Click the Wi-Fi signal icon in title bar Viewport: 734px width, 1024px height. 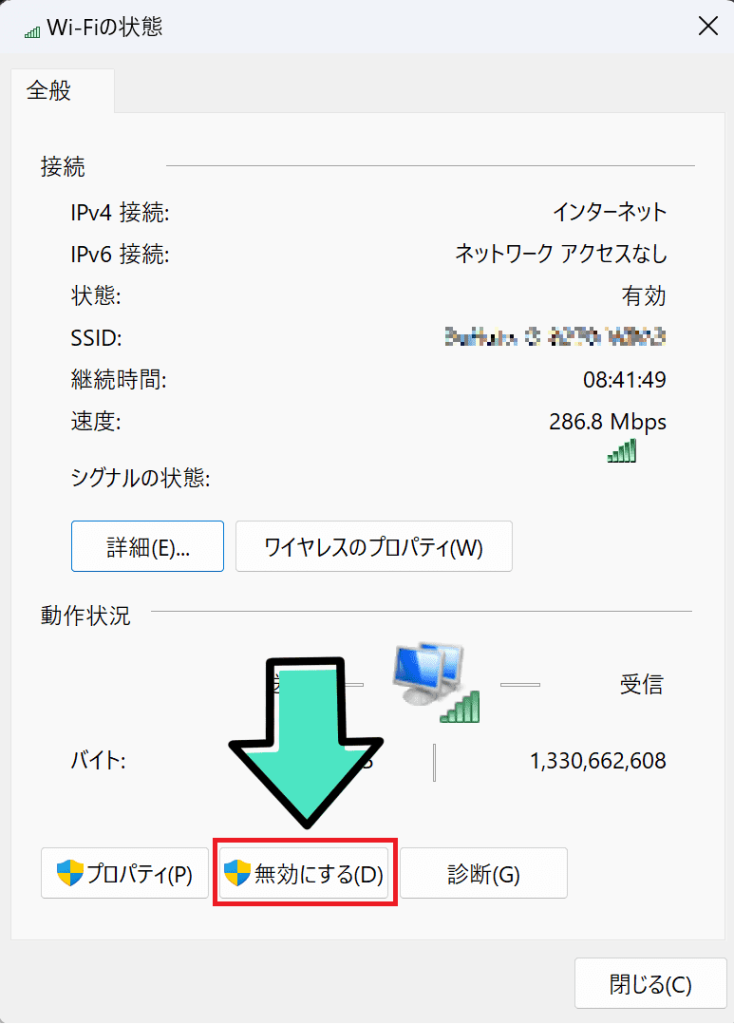click(31, 29)
